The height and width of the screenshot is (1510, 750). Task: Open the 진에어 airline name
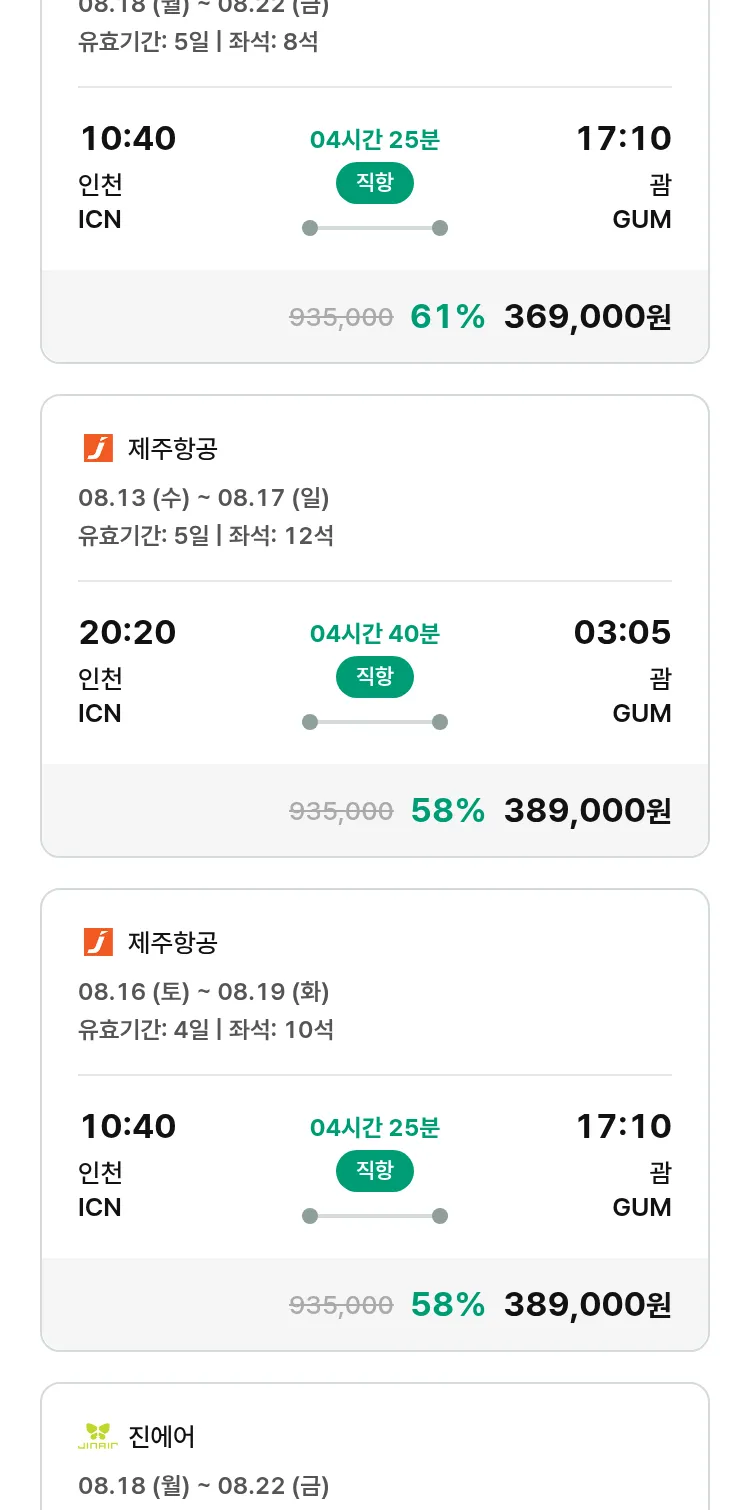pyautogui.click(x=162, y=1437)
